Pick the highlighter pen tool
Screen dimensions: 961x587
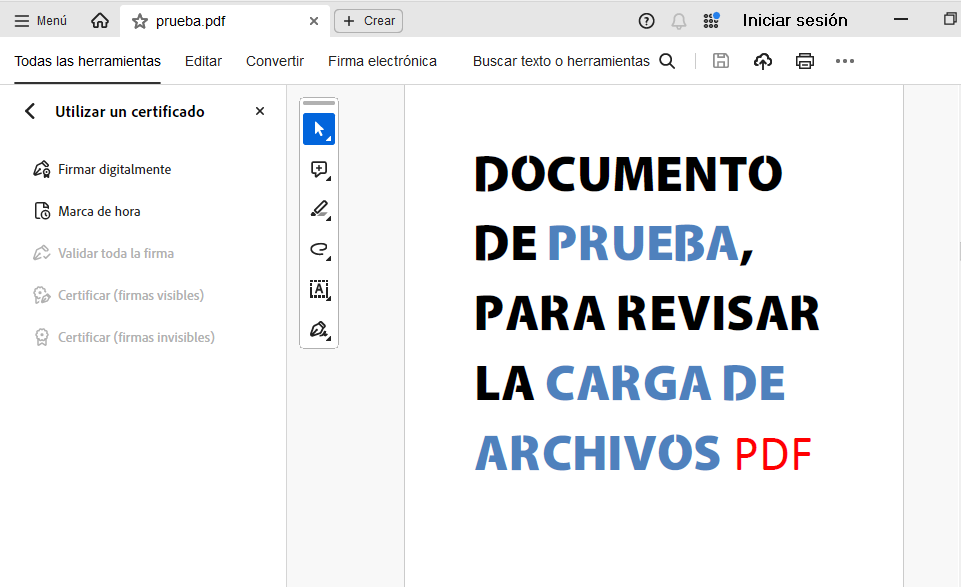pyautogui.click(x=319, y=210)
